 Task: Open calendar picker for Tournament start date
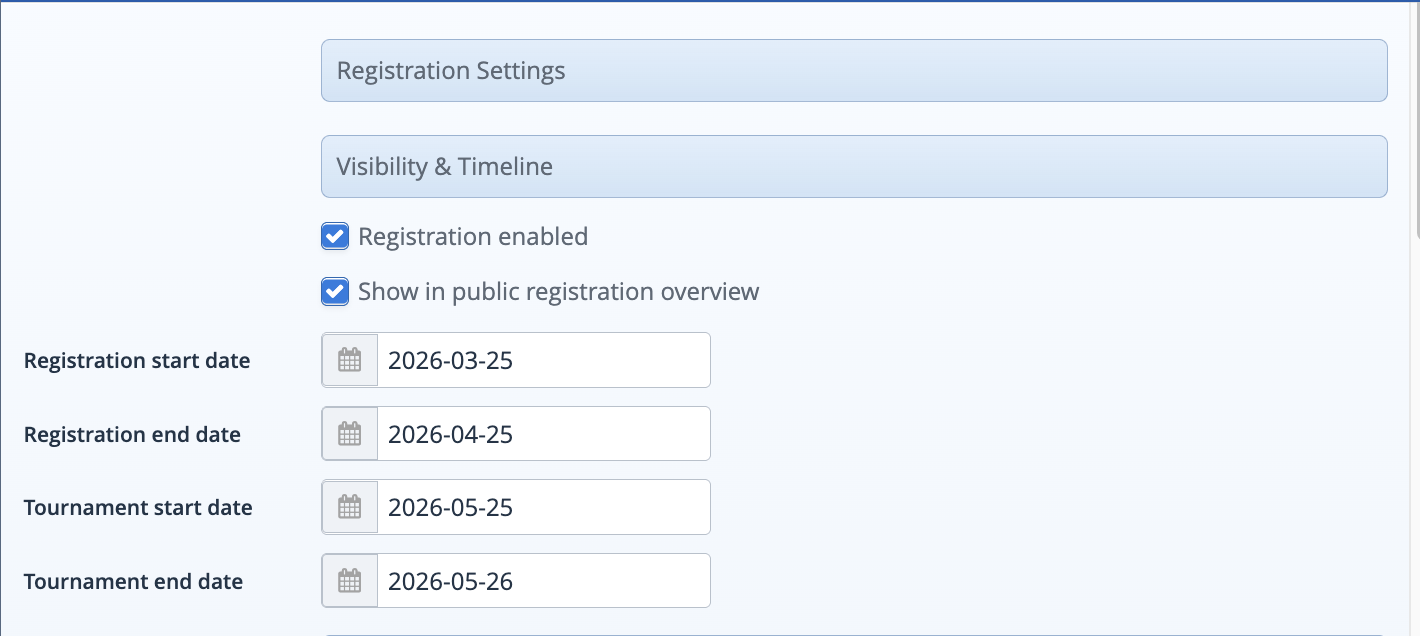click(349, 507)
